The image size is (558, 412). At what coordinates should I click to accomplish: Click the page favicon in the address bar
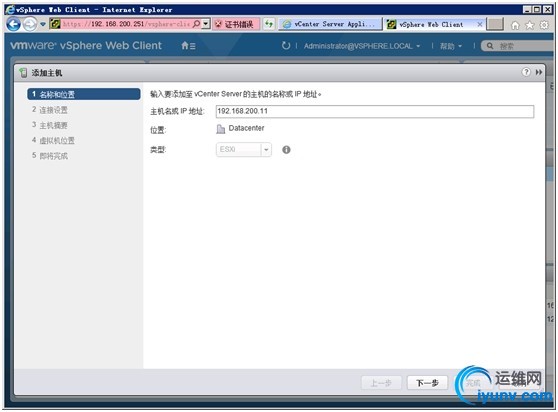pyautogui.click(x=55, y=24)
